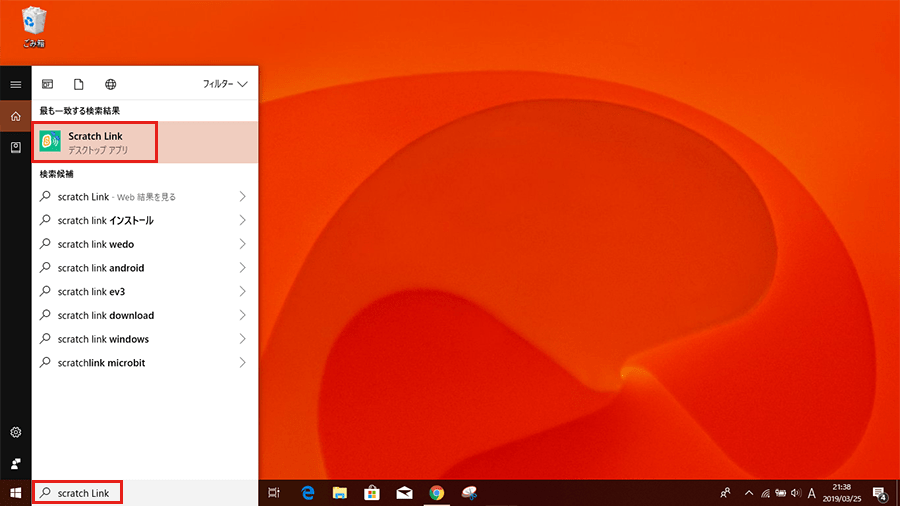Viewport: 900px width, 506px height.
Task: Open the volume speaker tray icon
Action: click(x=796, y=493)
